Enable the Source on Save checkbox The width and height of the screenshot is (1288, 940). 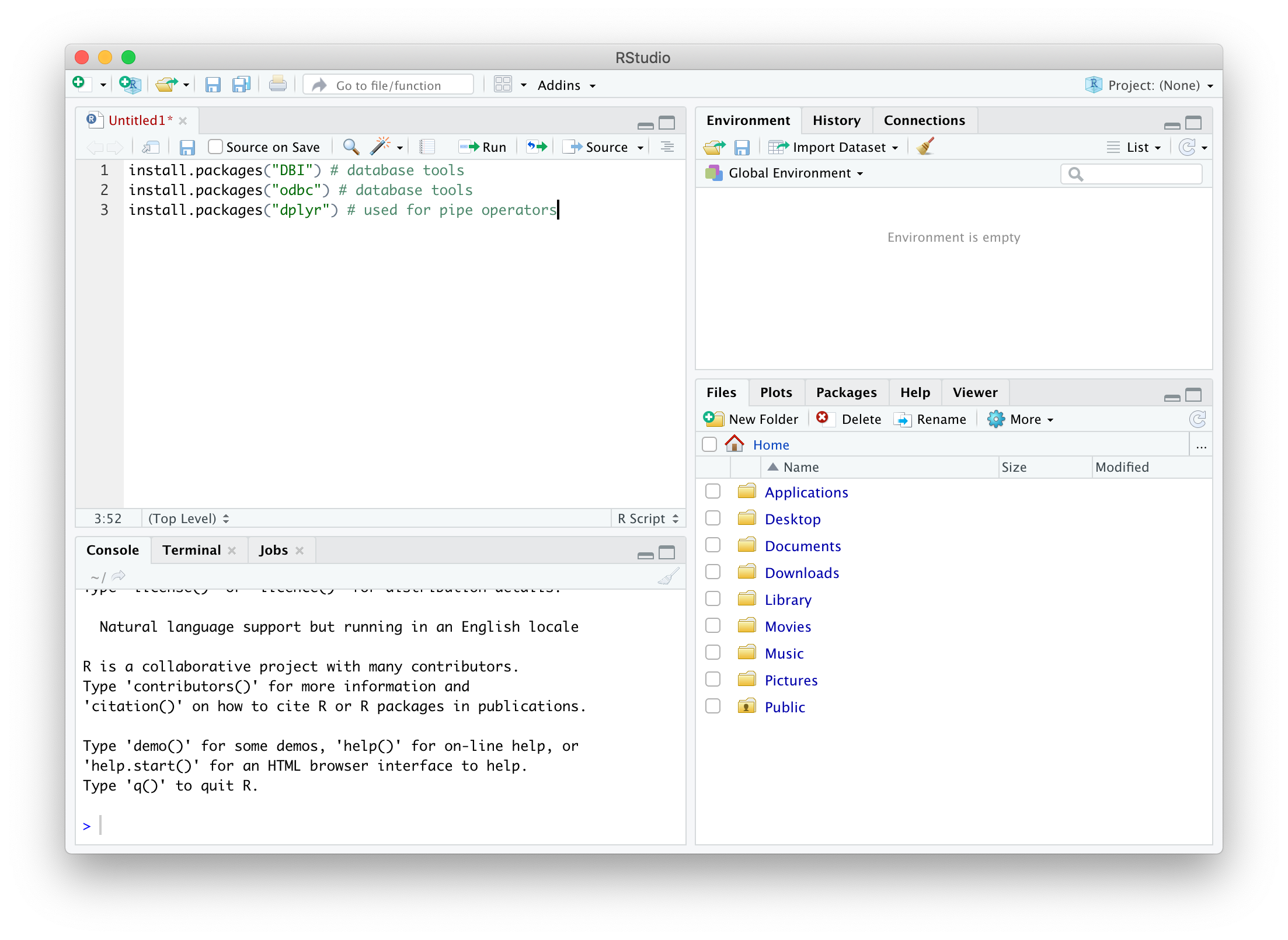tap(215, 147)
